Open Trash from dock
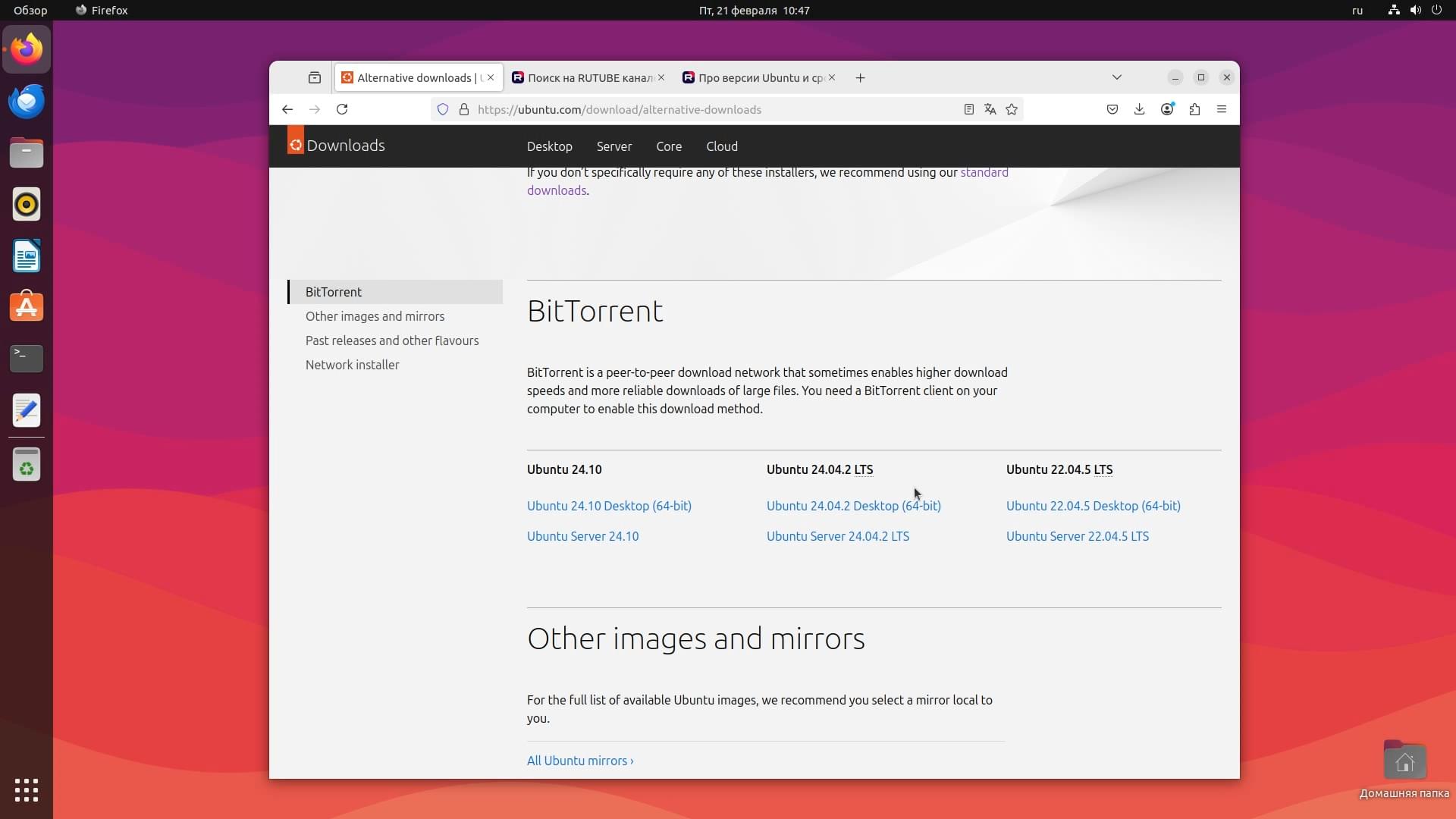Viewport: 1456px width, 819px height. pyautogui.click(x=27, y=465)
